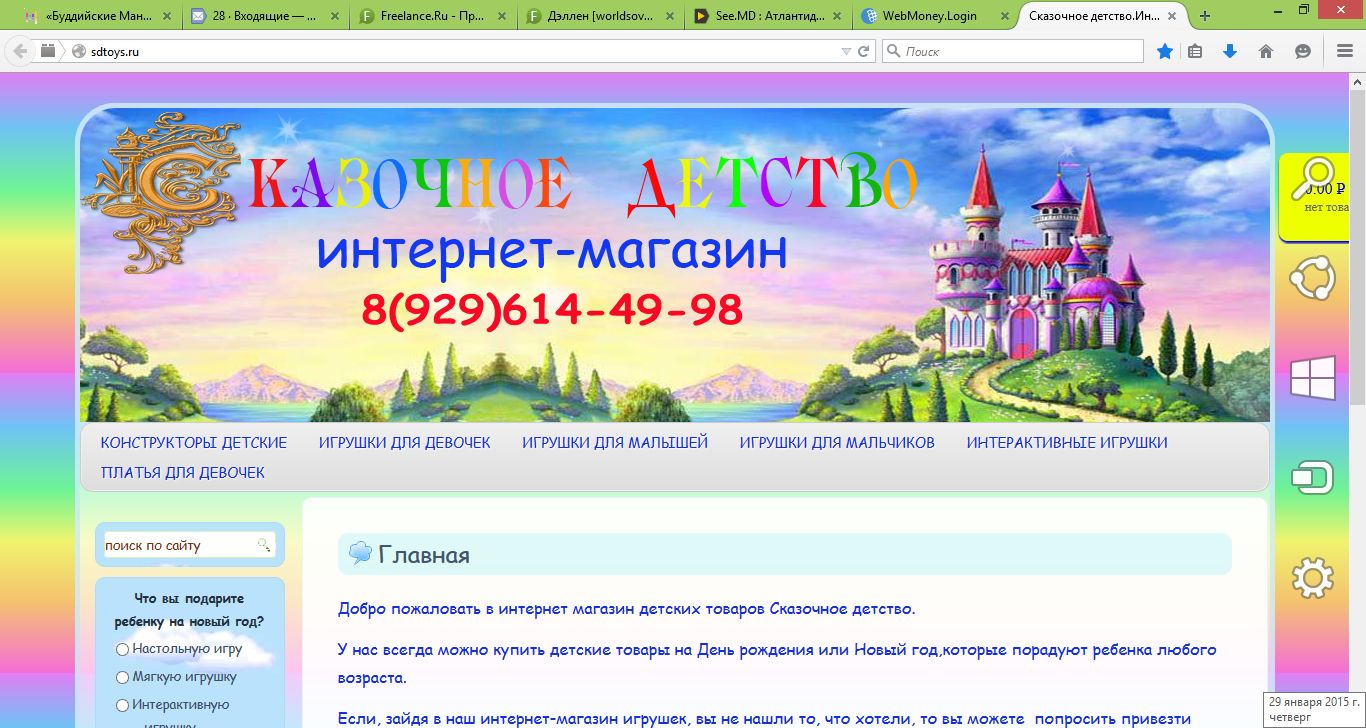Switch to the «Буддийские Ман… tab
The image size is (1366, 728).
pyautogui.click(x=96, y=16)
